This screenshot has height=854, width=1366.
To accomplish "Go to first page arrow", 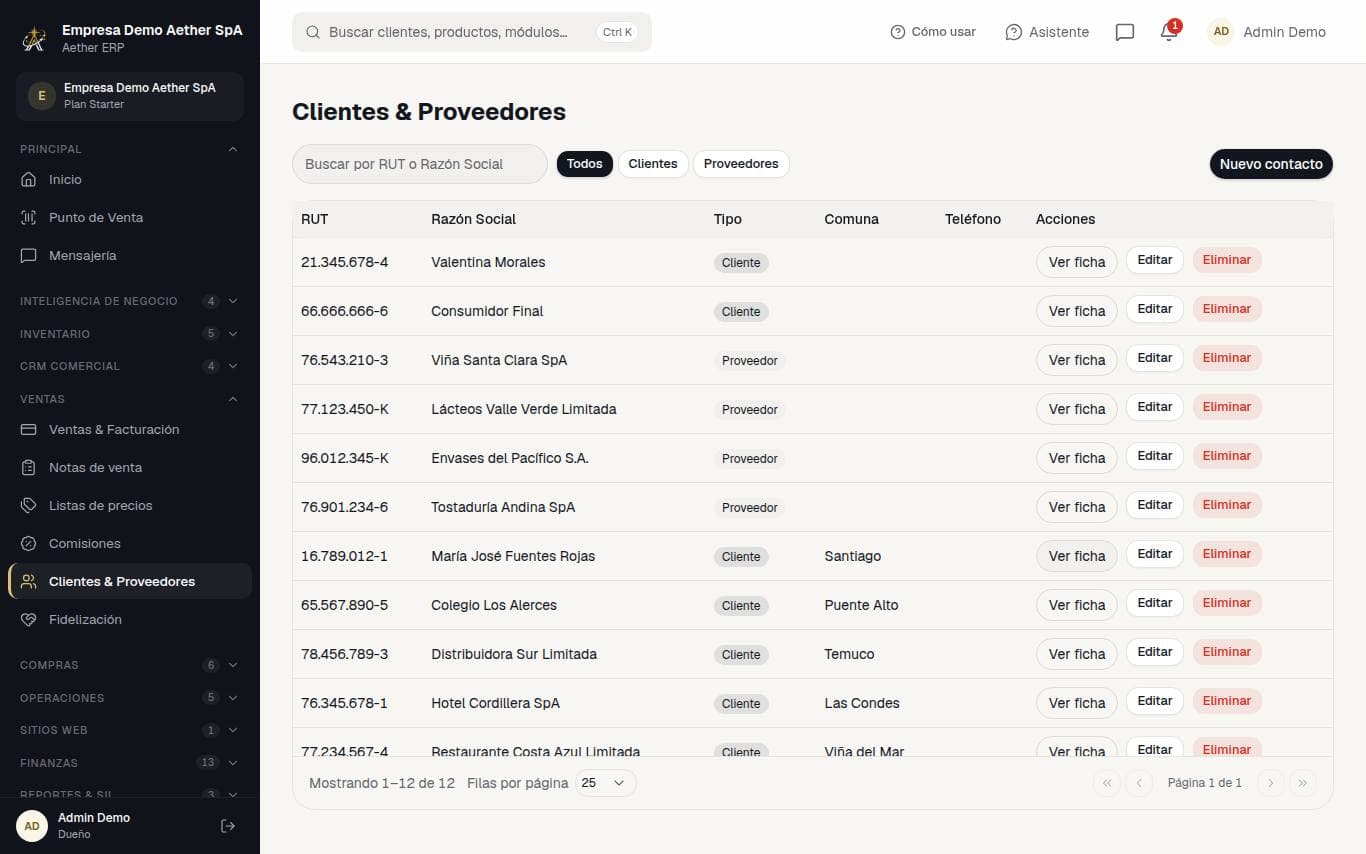I will point(1107,783).
